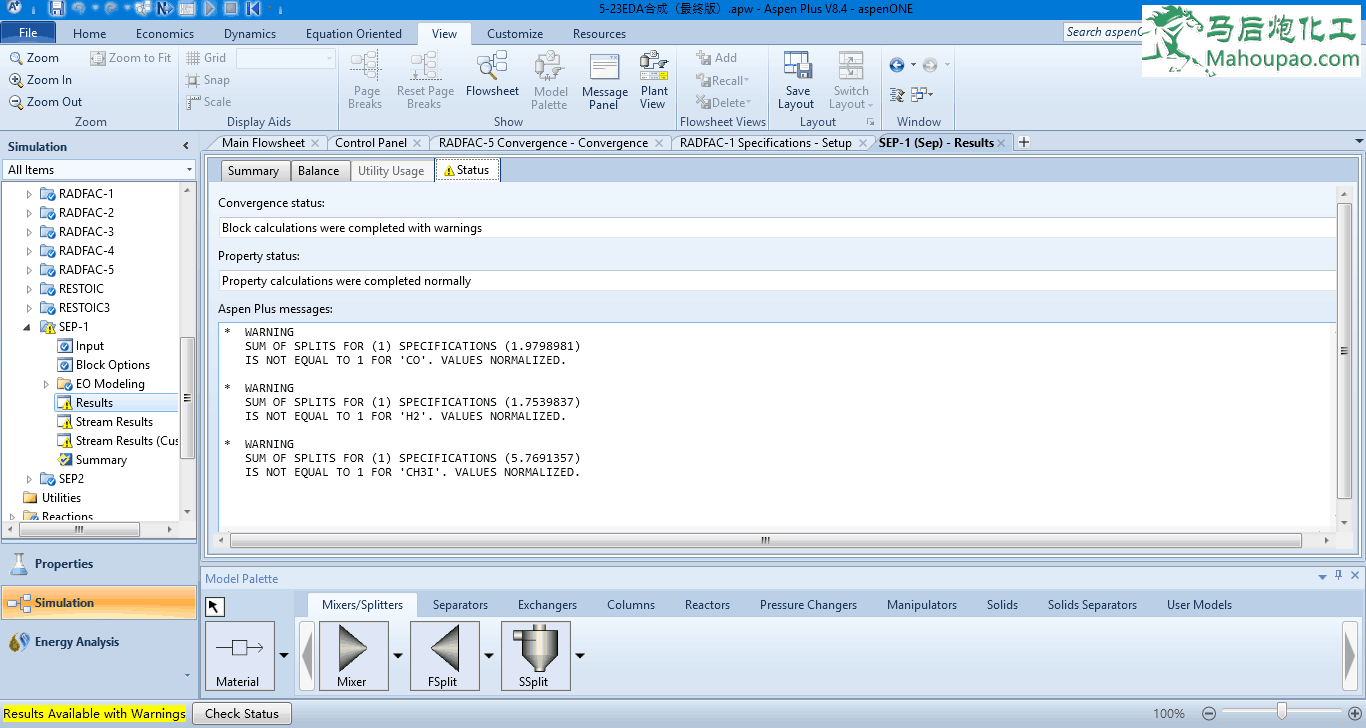Click the Zoom Out icon

point(17,102)
